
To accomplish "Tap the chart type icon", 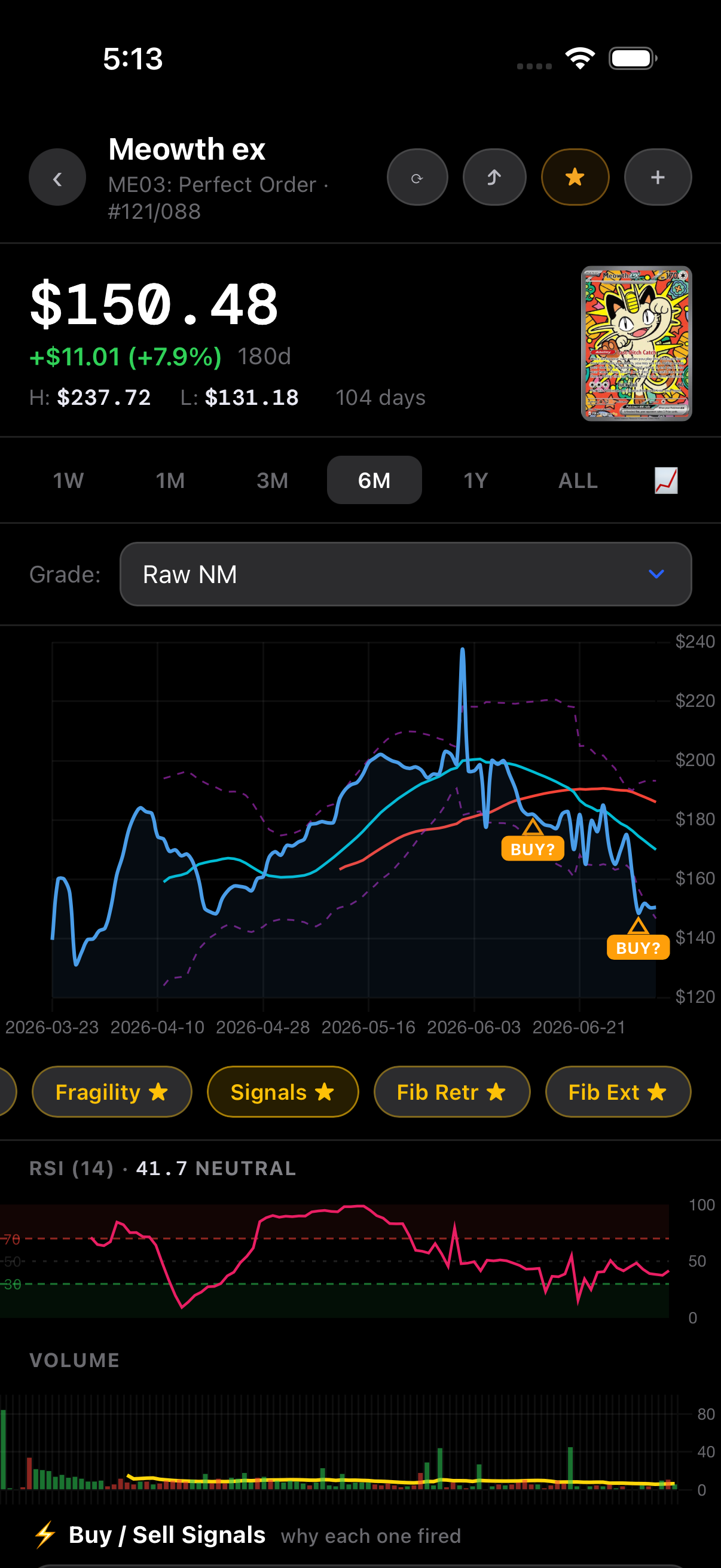I will pos(665,480).
